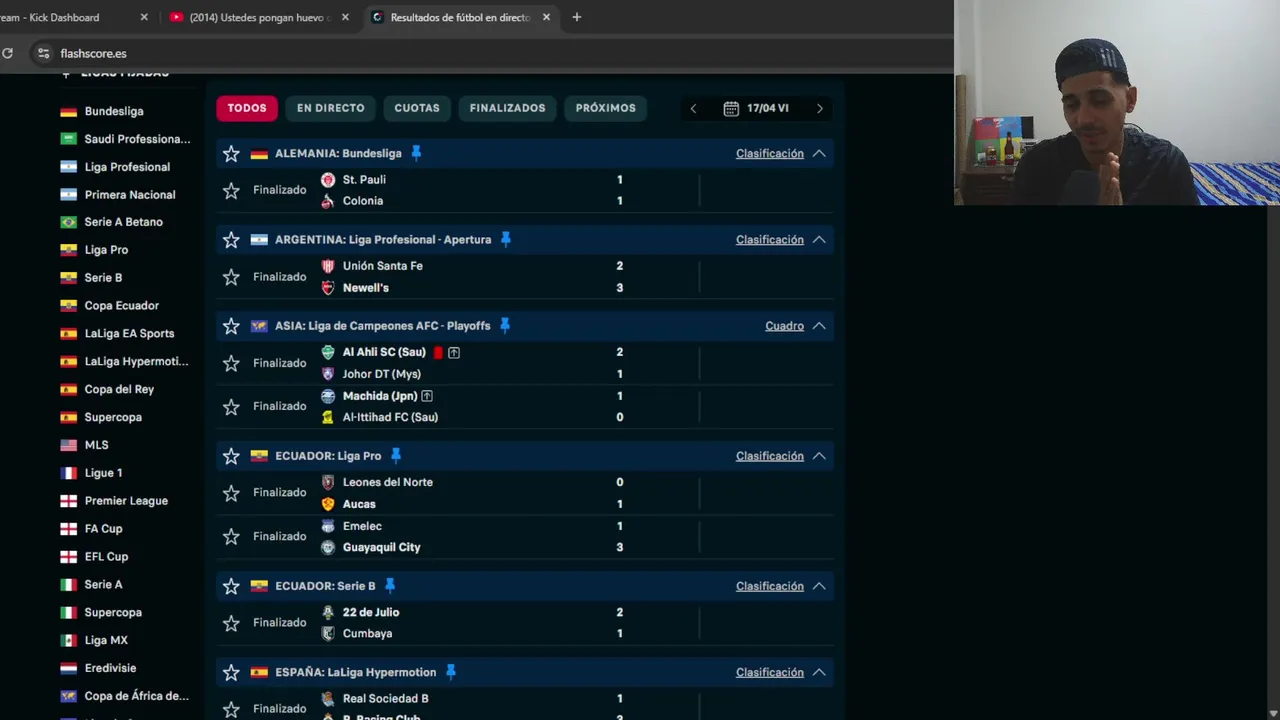Click the 22 de Julio team crest
Screen dimensions: 1280x720
click(x=328, y=612)
